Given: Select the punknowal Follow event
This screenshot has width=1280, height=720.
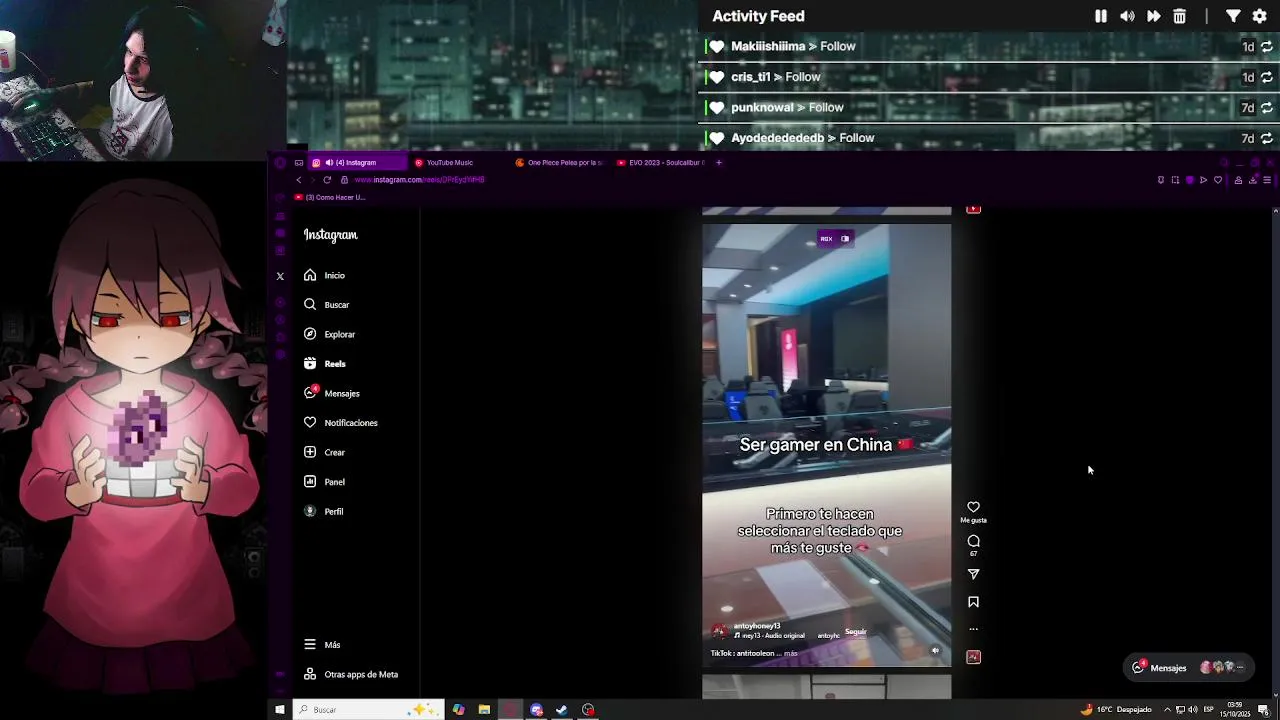Looking at the screenshot, I should pyautogui.click(x=989, y=107).
